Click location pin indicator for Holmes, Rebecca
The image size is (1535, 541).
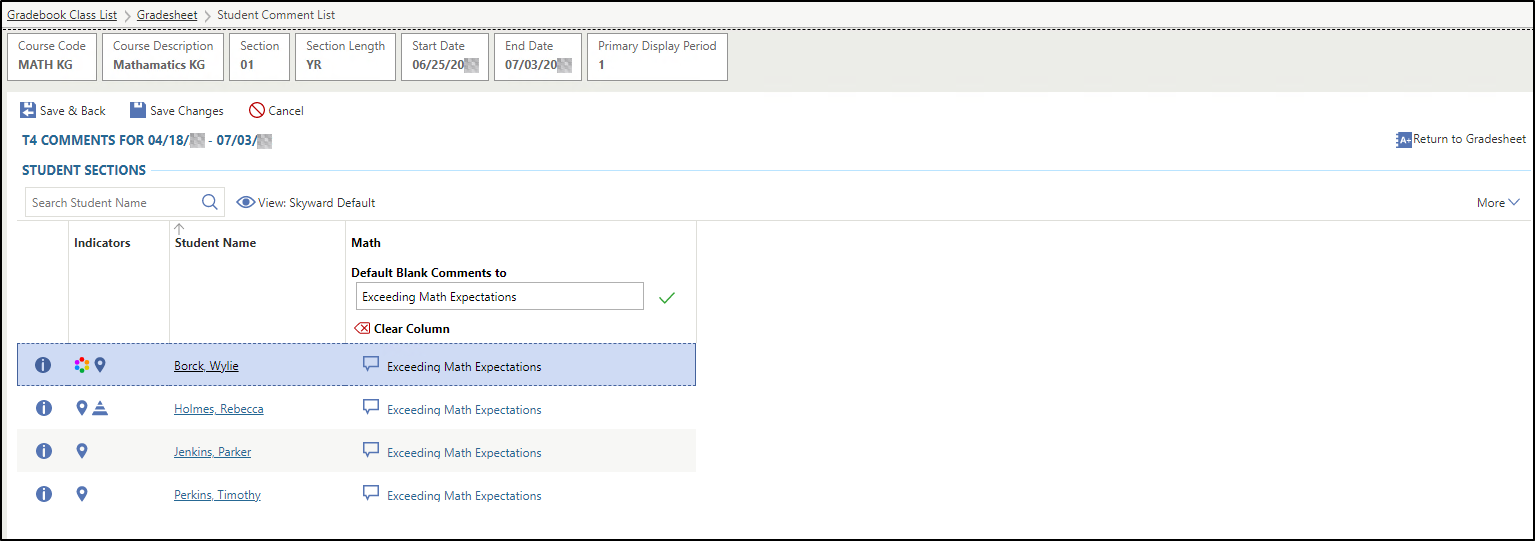(x=82, y=408)
